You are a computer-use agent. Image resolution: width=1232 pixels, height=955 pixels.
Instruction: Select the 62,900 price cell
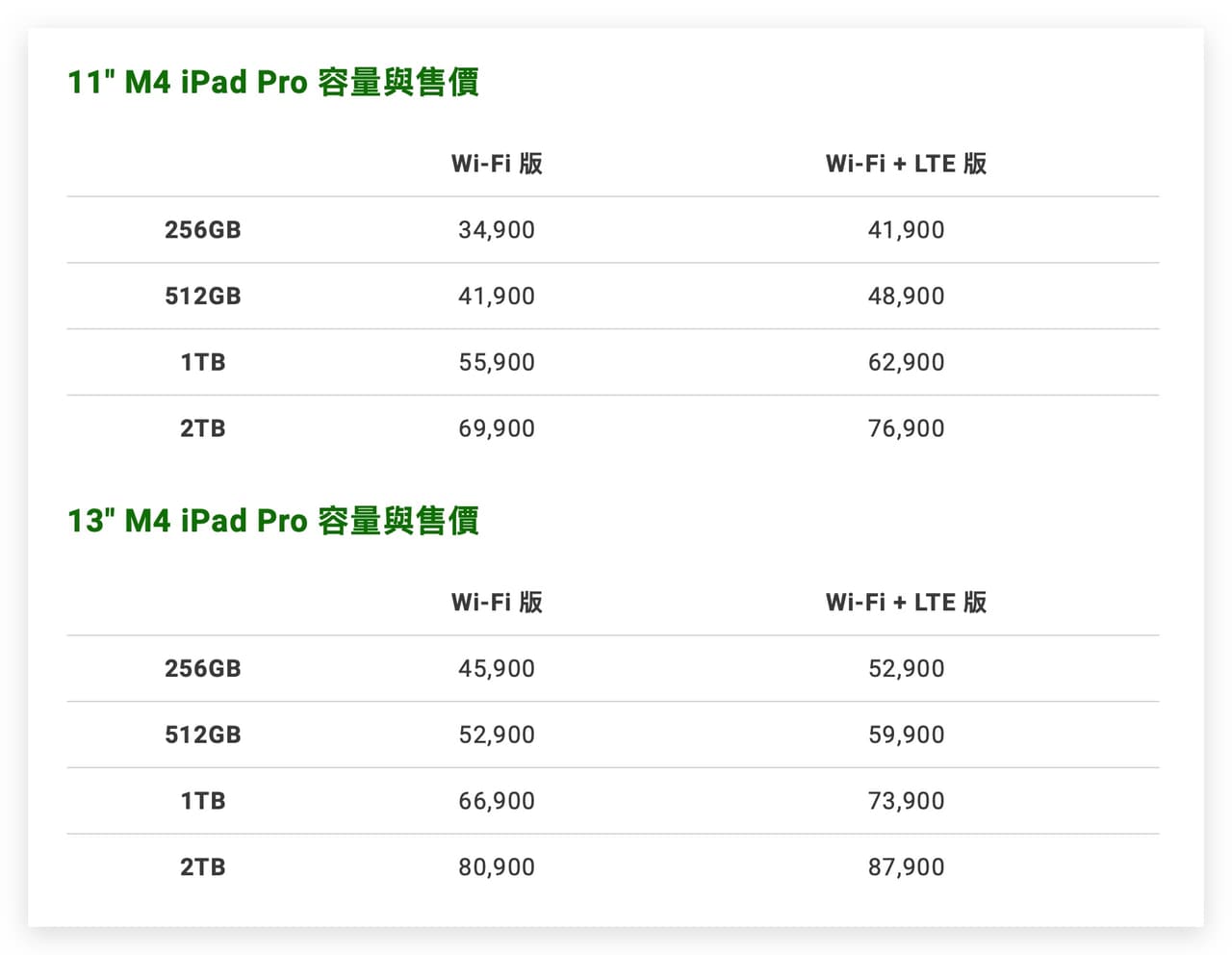(x=906, y=363)
